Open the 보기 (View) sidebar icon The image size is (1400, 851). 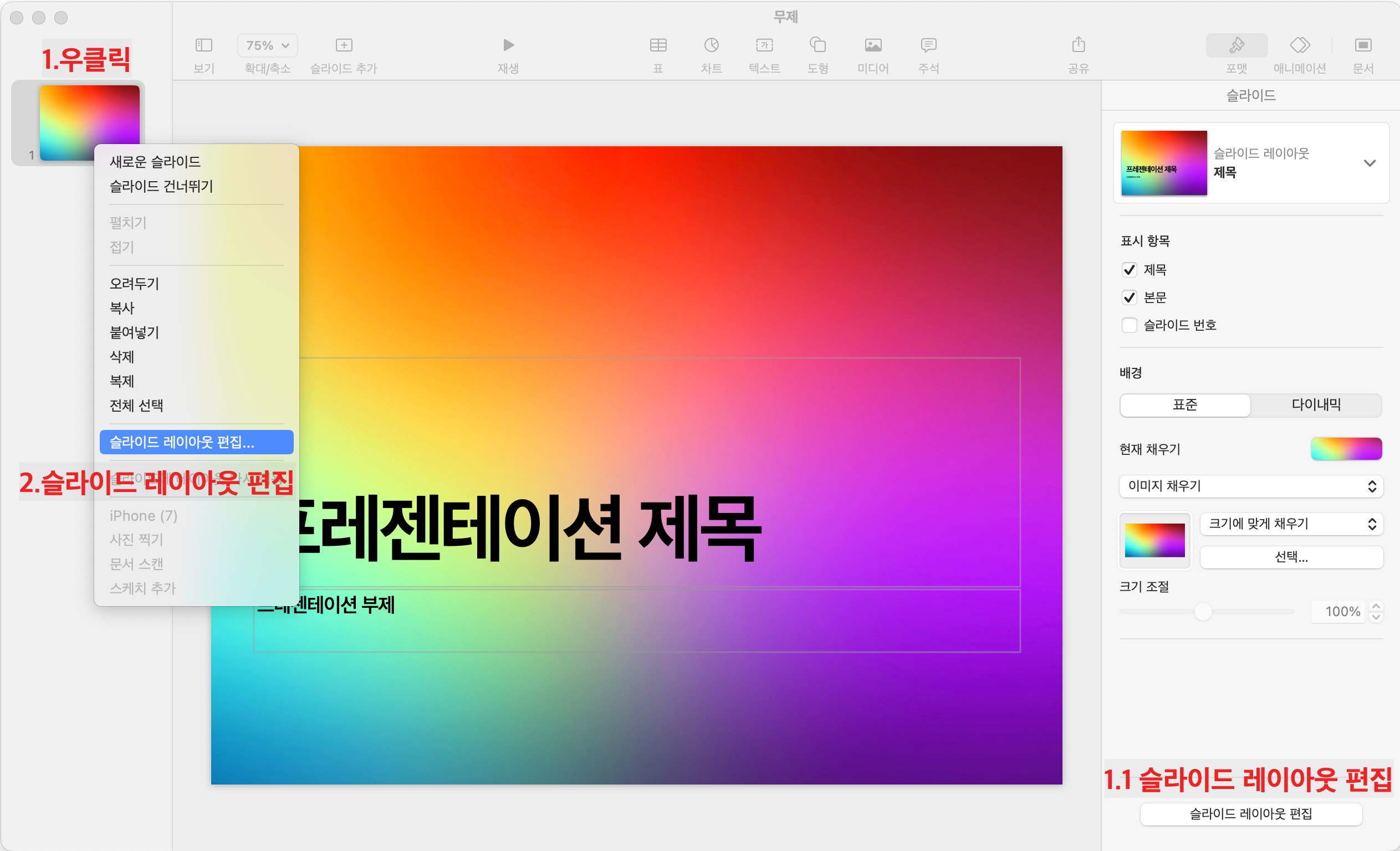203,45
